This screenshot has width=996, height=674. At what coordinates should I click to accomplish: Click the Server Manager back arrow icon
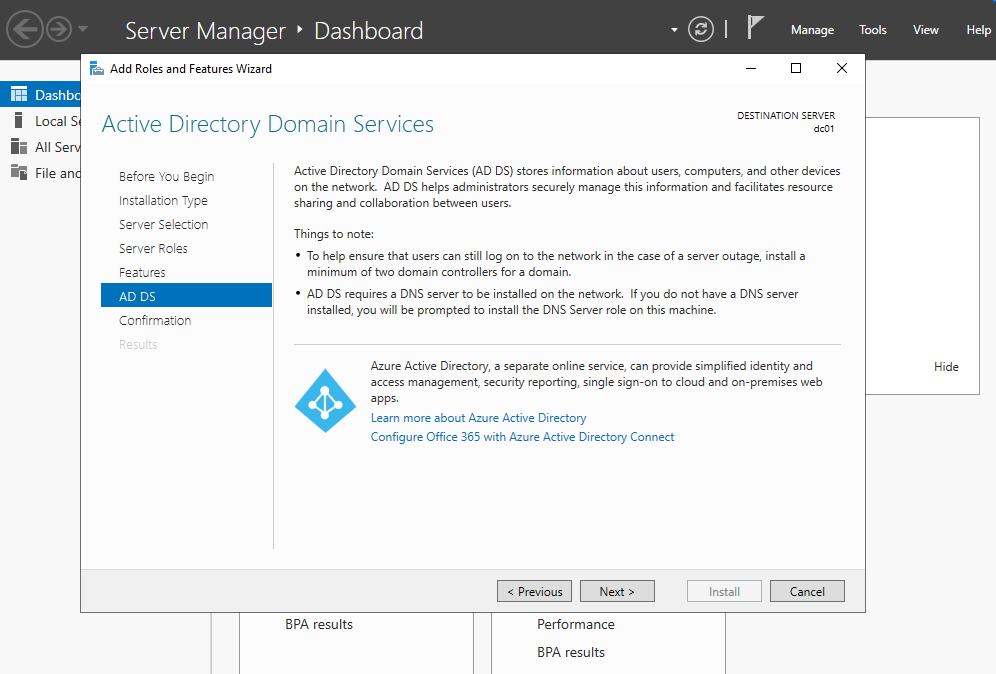click(25, 29)
